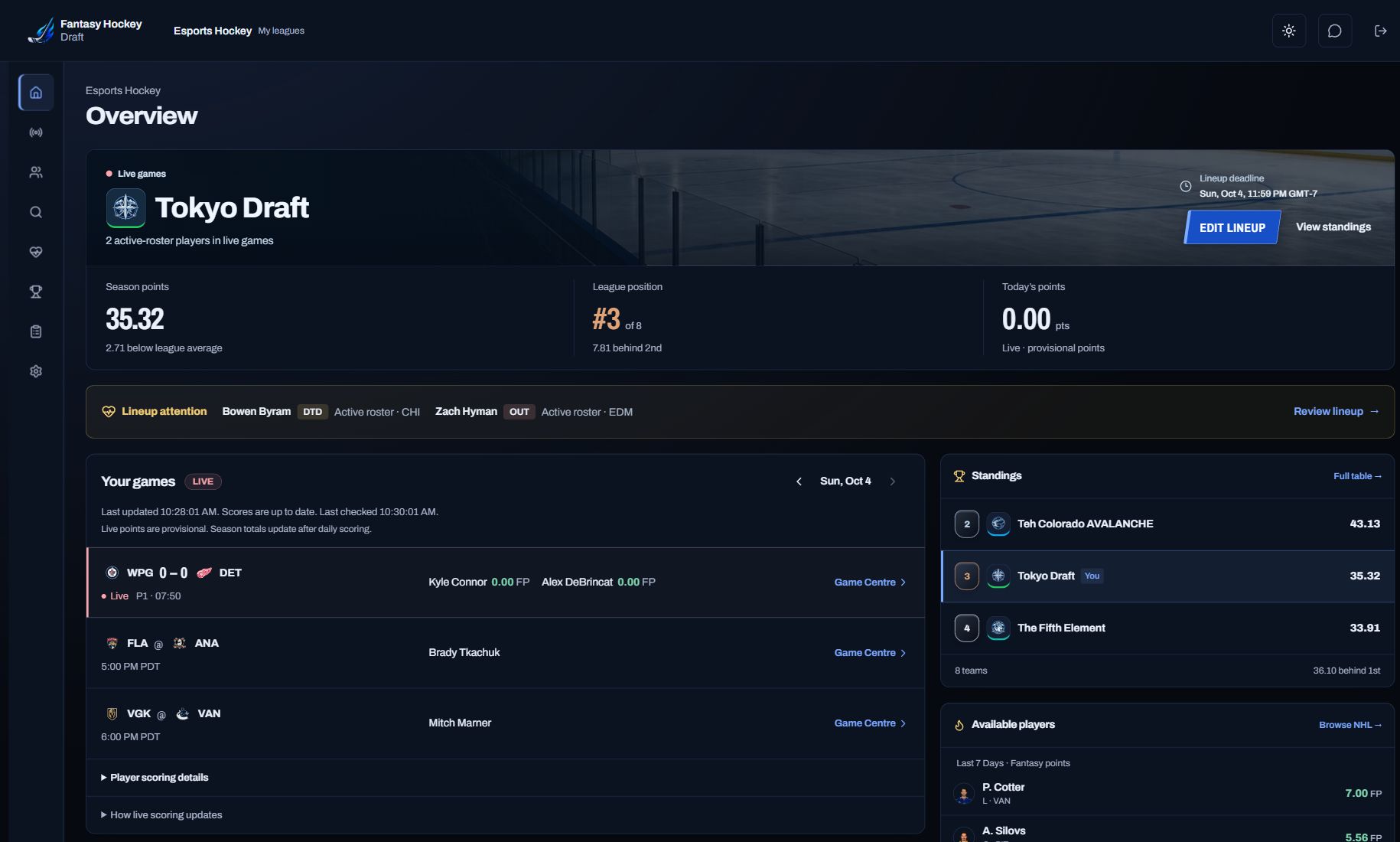Click Zach Hyman in lineup attention
1400x842 pixels.
(466, 412)
